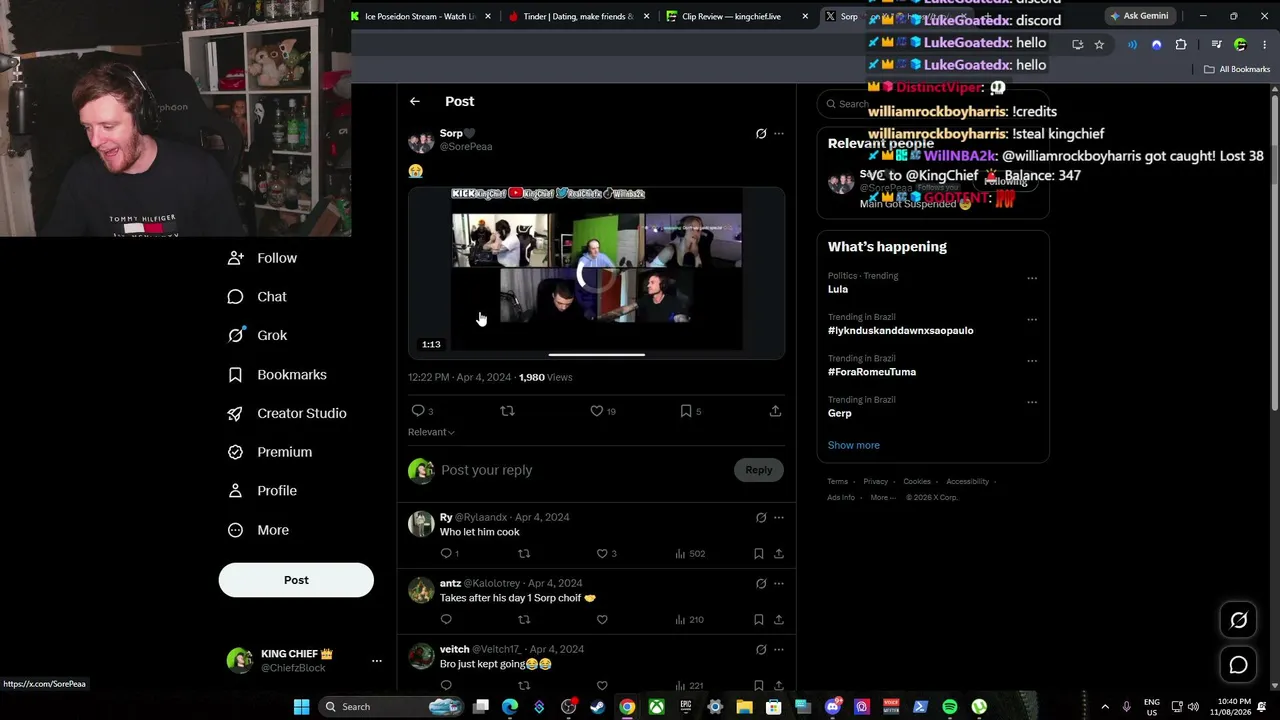Like Sorp's post with 19 likes

click(x=596, y=411)
